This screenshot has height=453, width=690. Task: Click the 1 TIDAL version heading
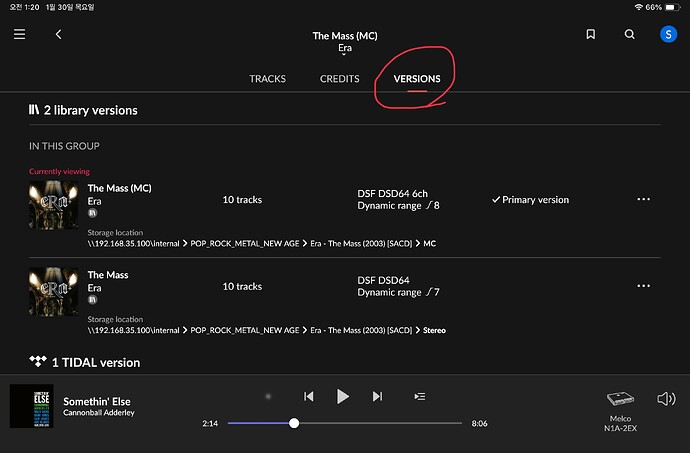pos(96,363)
